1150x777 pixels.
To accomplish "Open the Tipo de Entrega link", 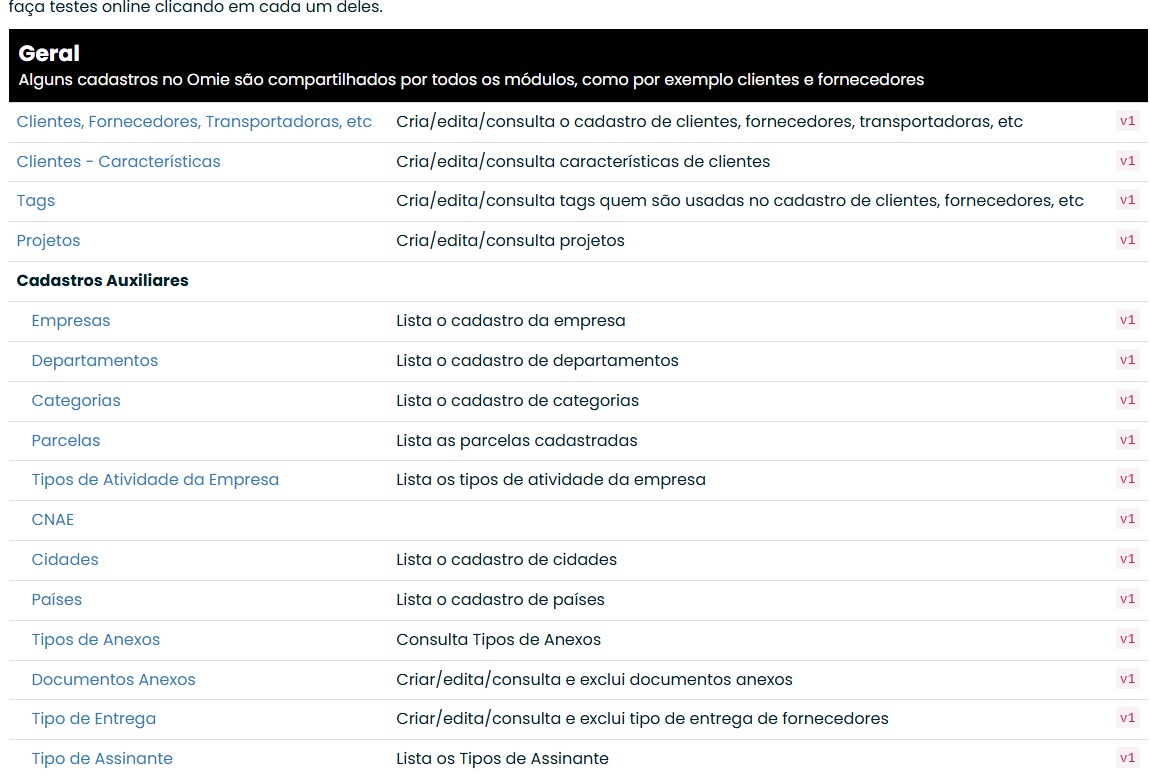I will click(x=94, y=719).
